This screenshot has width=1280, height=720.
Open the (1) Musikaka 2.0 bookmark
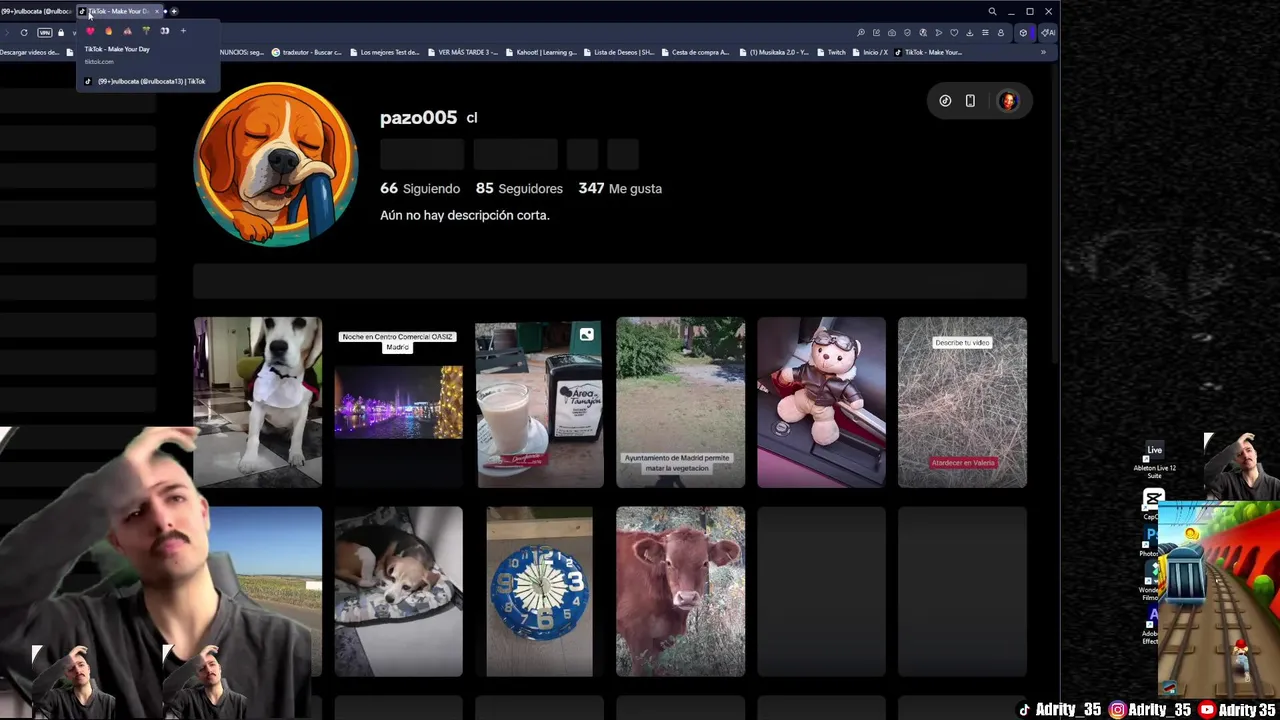pyautogui.click(x=772, y=52)
